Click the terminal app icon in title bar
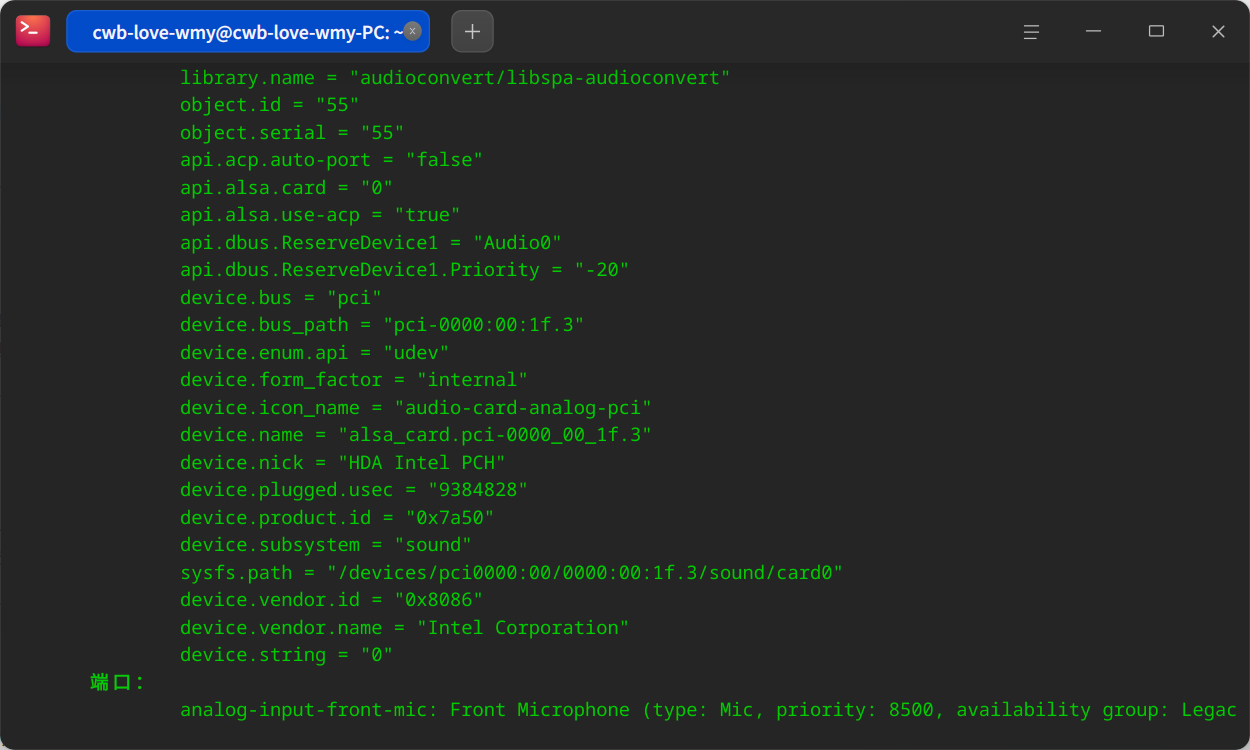This screenshot has width=1250, height=750. tap(33, 31)
